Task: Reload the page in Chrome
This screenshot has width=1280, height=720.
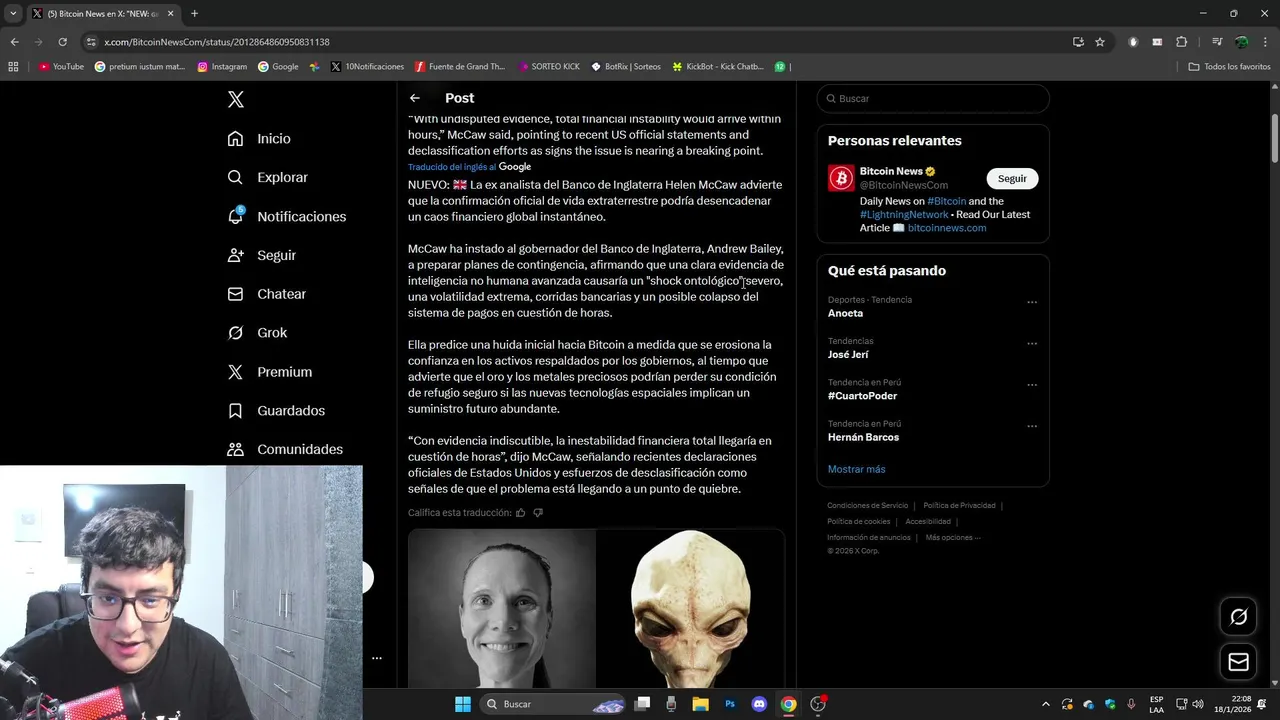Action: (x=62, y=42)
